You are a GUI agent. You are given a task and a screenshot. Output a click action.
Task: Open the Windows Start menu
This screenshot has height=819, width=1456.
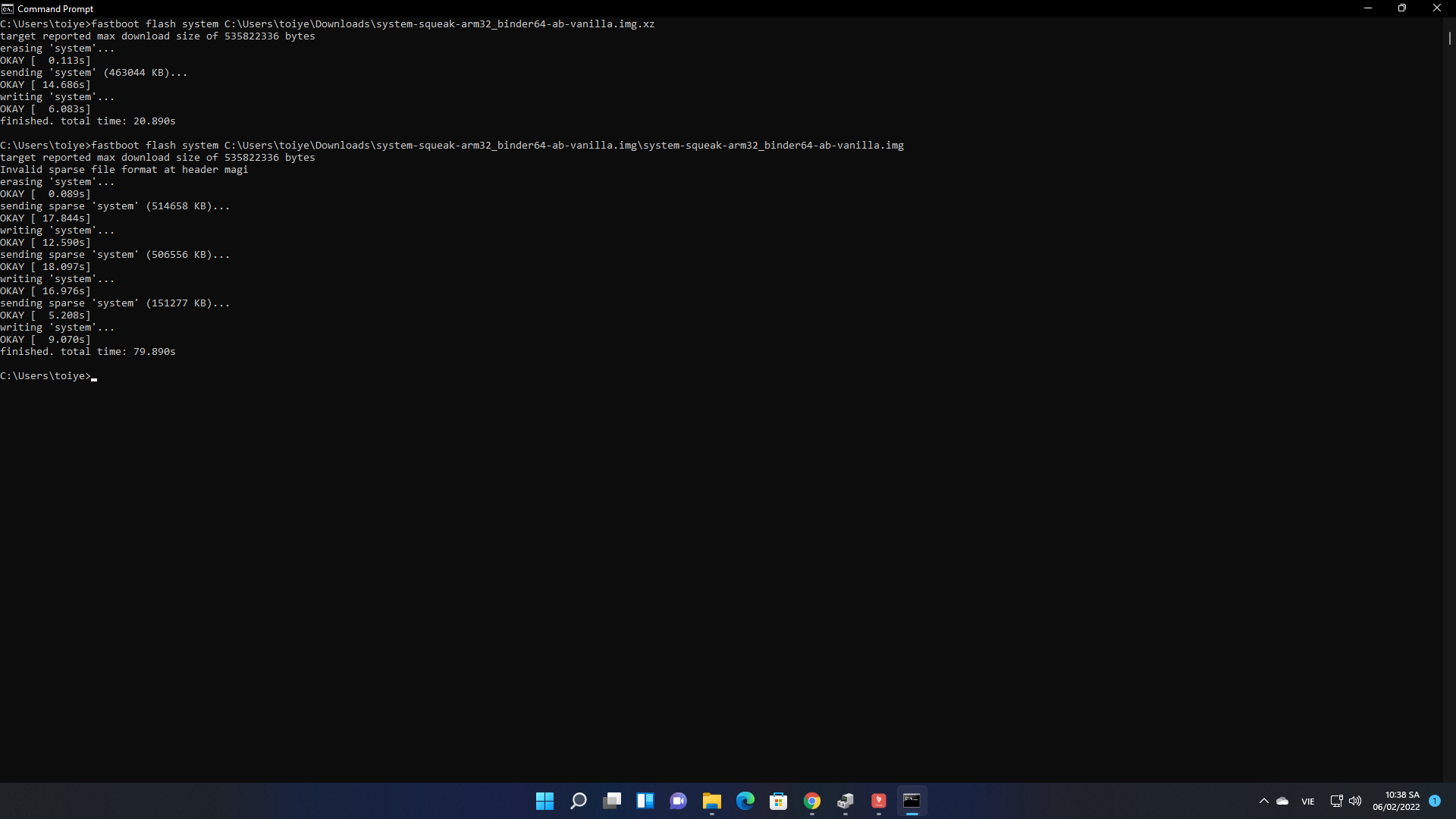[544, 801]
